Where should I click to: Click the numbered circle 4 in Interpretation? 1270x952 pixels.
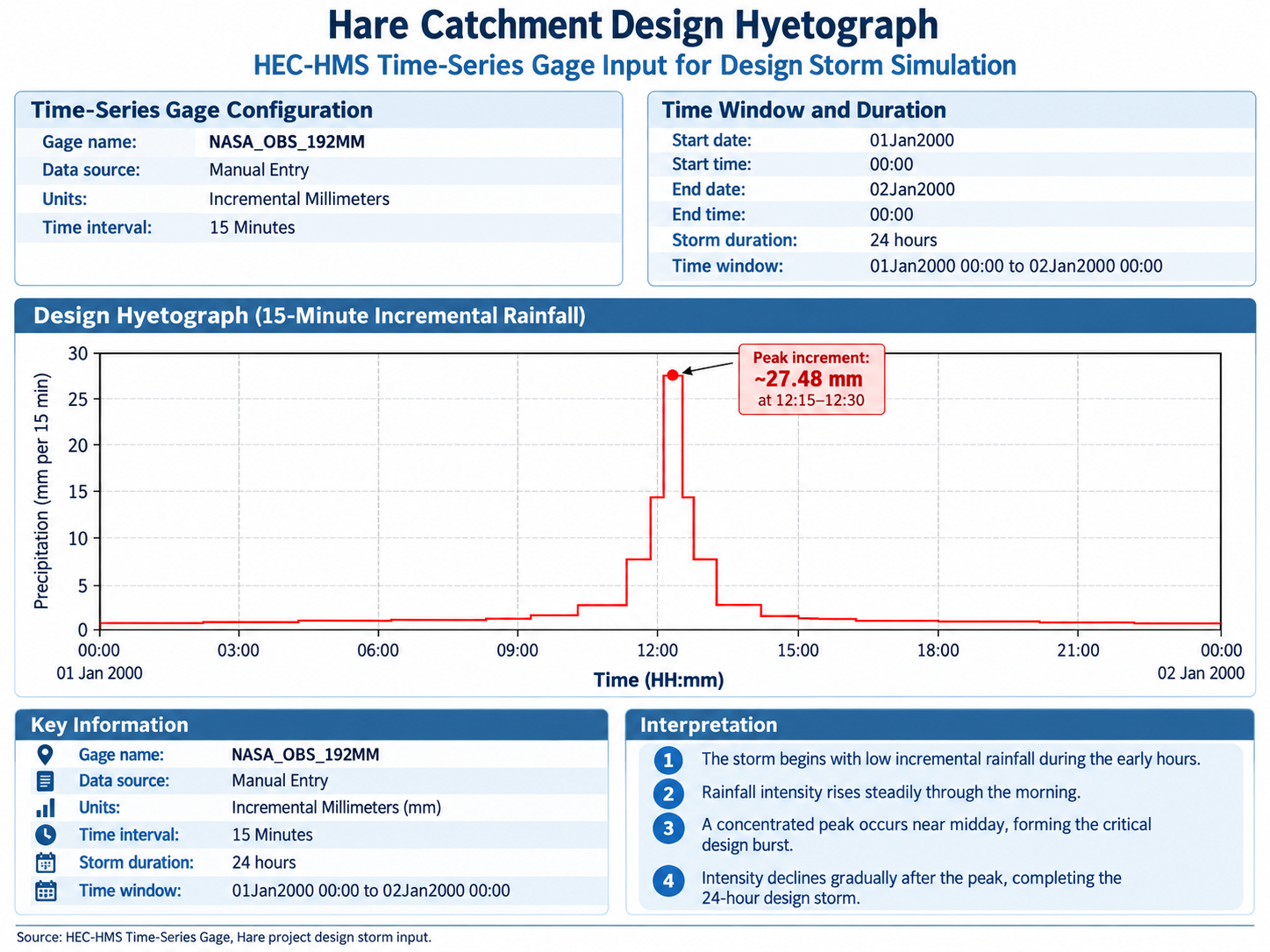click(668, 880)
